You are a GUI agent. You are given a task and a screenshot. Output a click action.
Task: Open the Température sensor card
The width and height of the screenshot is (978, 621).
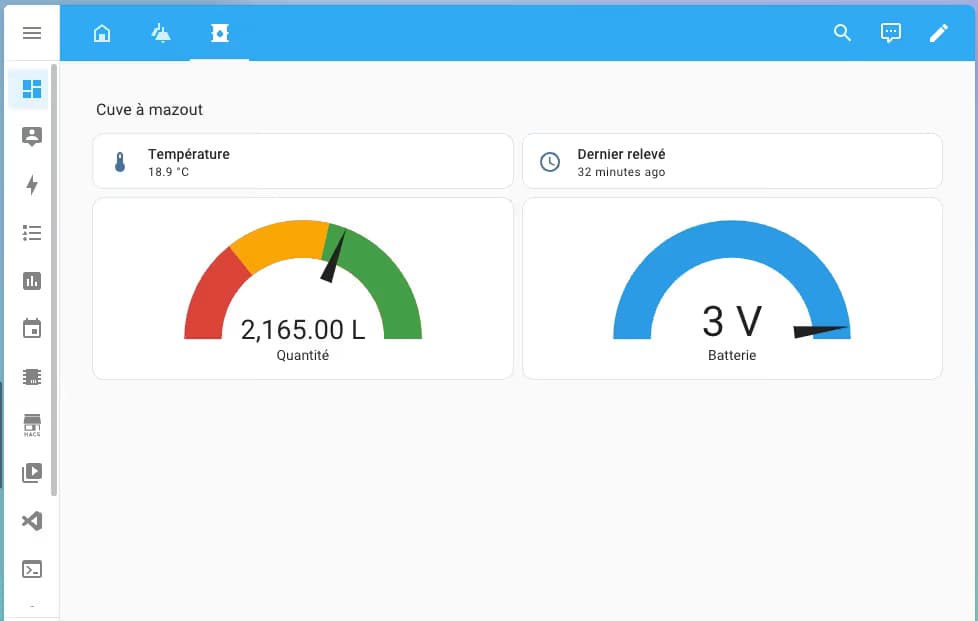302,161
